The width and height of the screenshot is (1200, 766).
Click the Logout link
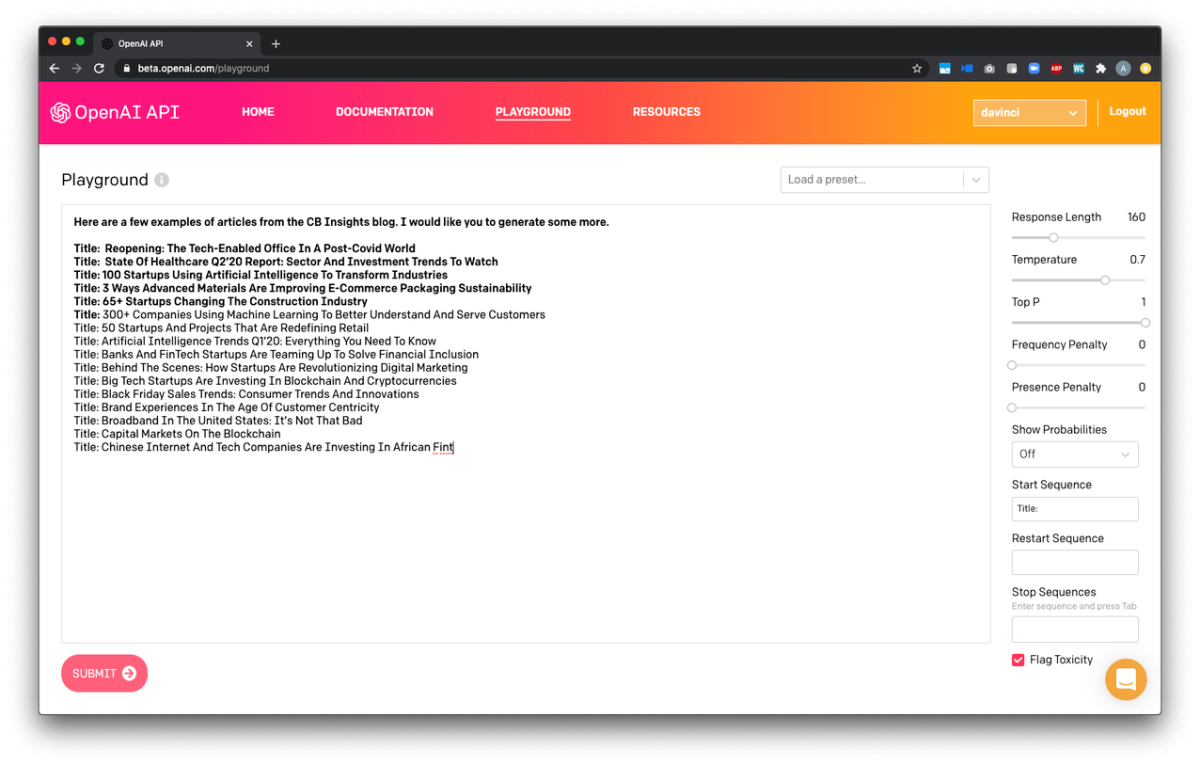(1127, 112)
